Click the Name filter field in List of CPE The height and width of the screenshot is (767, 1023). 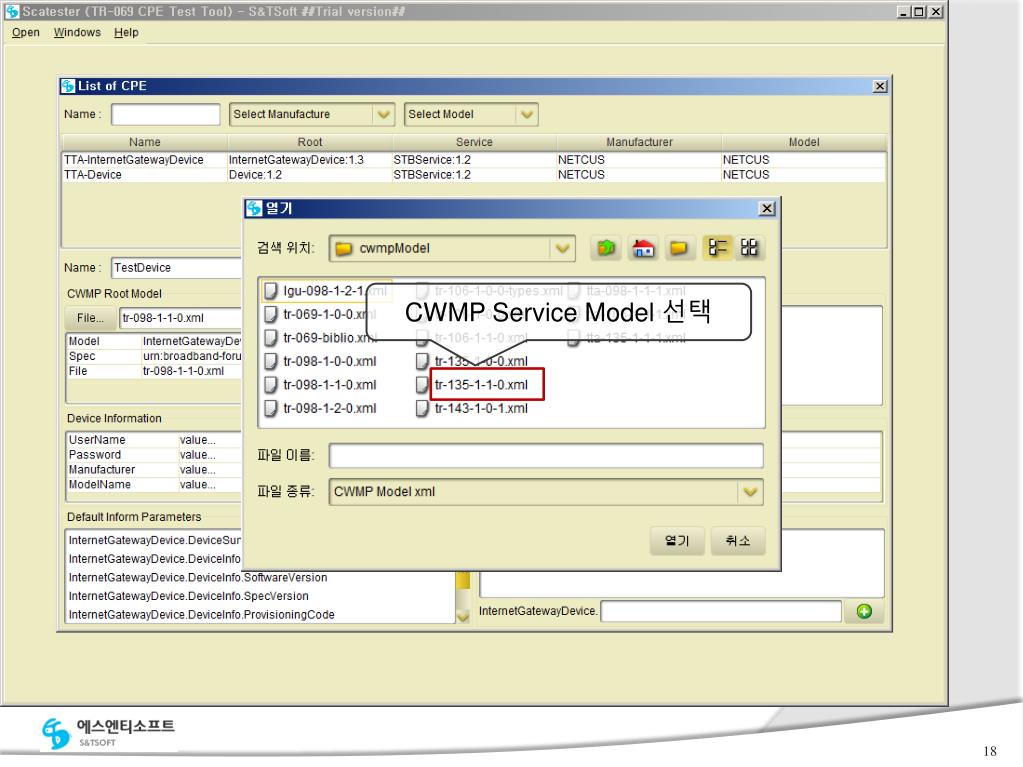(166, 114)
